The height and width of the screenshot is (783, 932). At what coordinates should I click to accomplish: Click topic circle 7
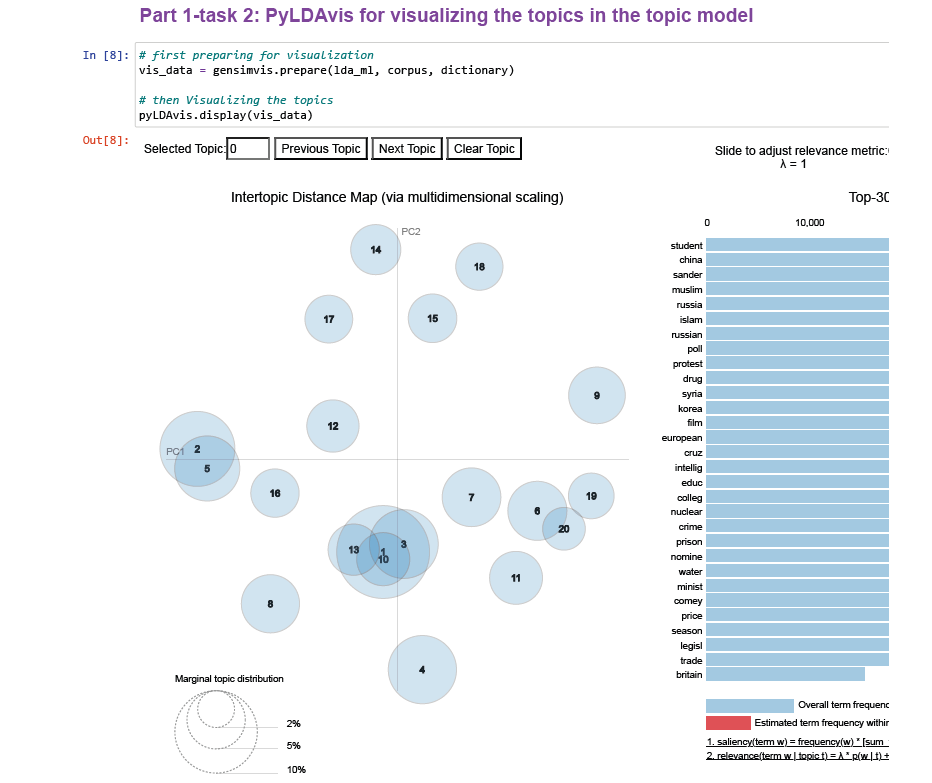point(471,497)
